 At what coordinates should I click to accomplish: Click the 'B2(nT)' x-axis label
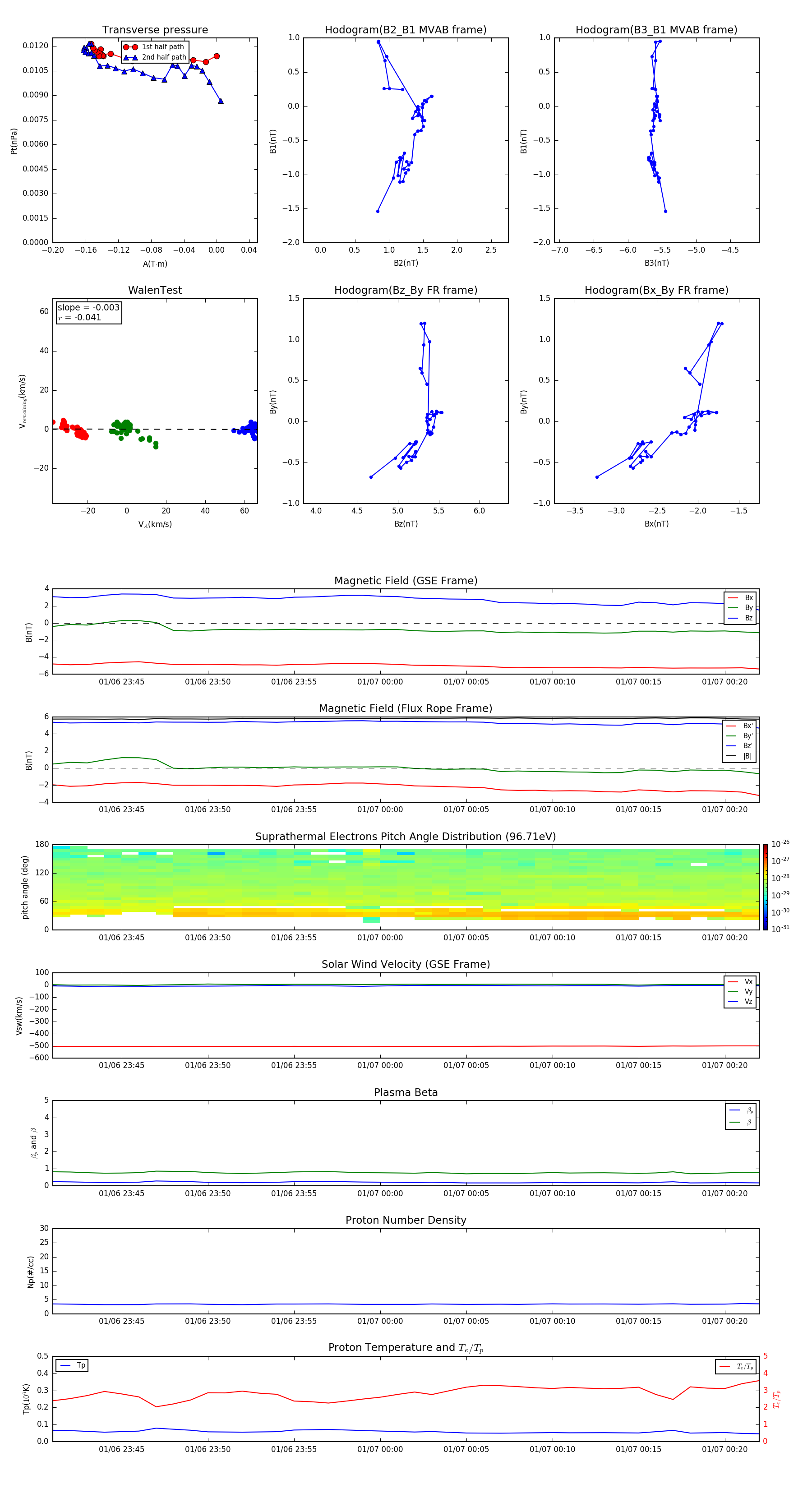(406, 264)
